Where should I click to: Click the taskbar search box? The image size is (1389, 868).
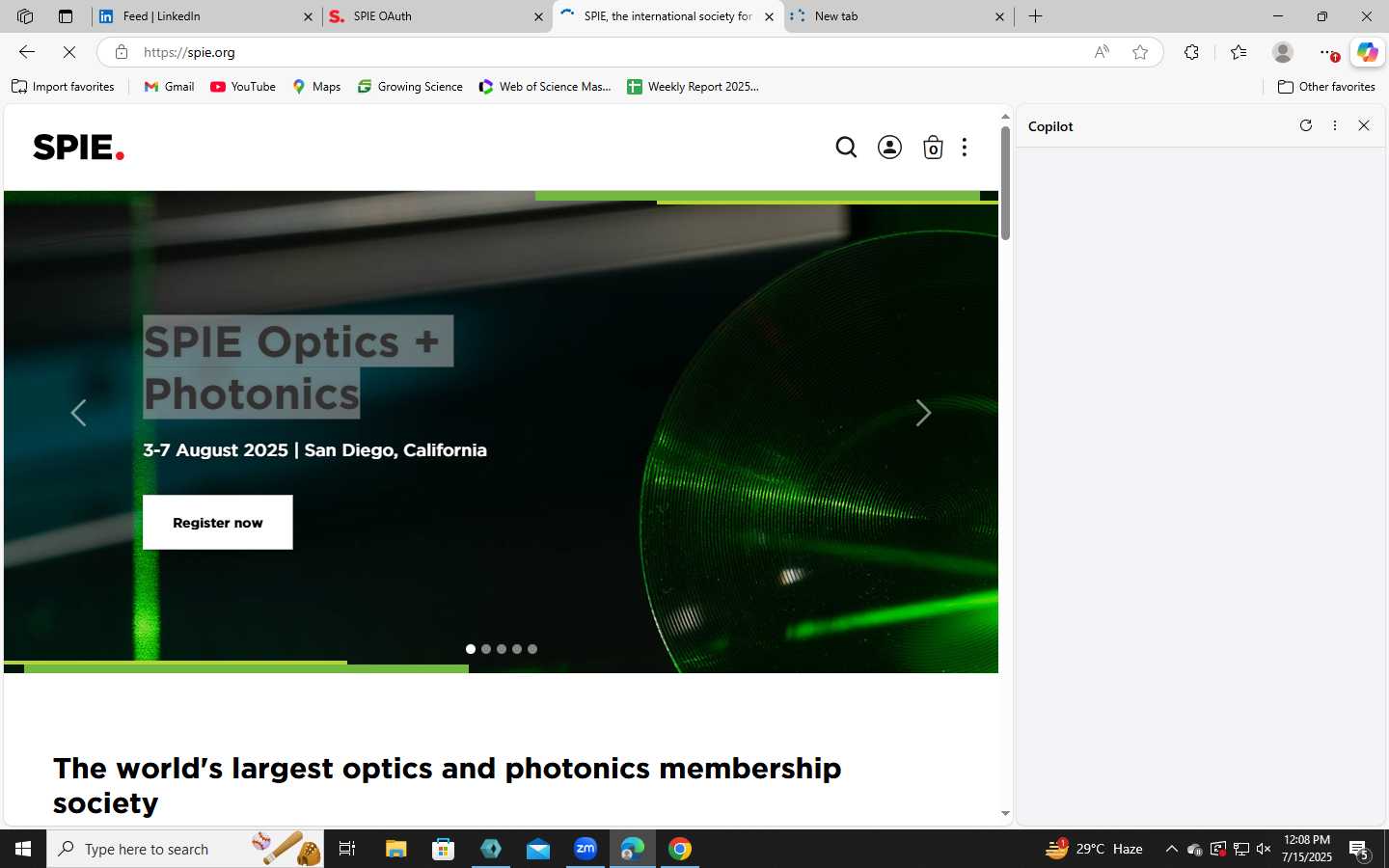[185, 849]
